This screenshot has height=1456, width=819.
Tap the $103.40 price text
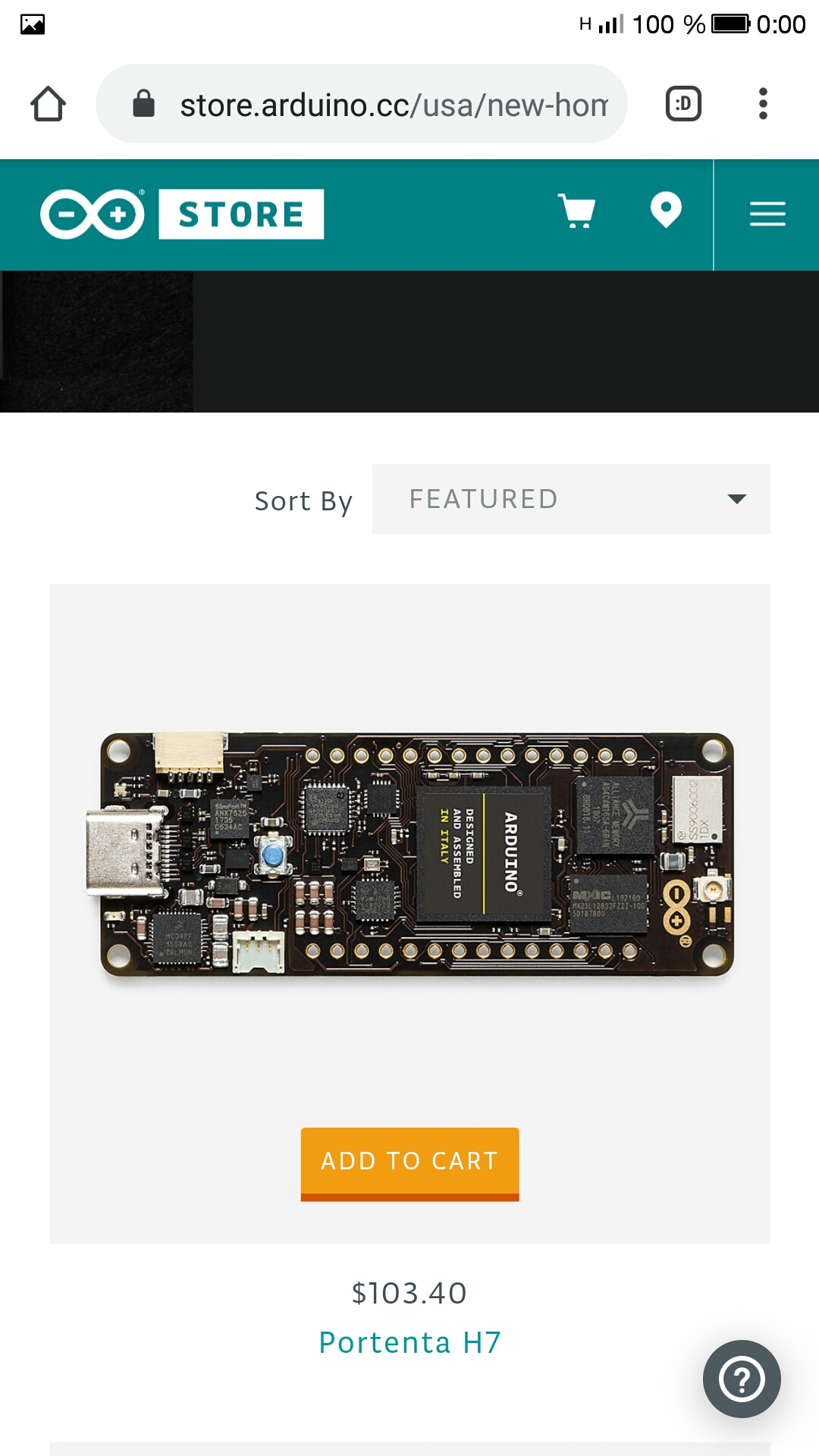409,1293
